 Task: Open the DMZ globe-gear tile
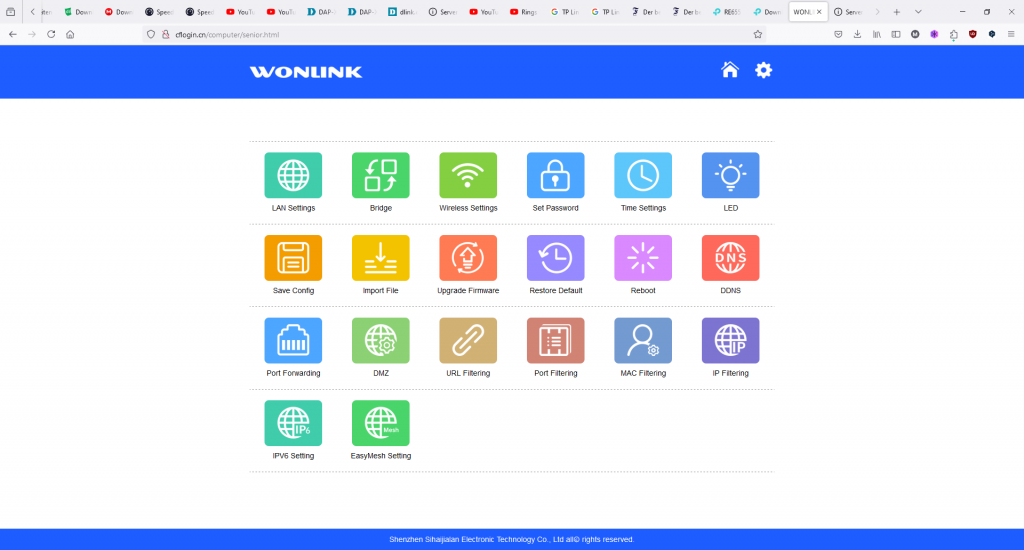coord(381,340)
